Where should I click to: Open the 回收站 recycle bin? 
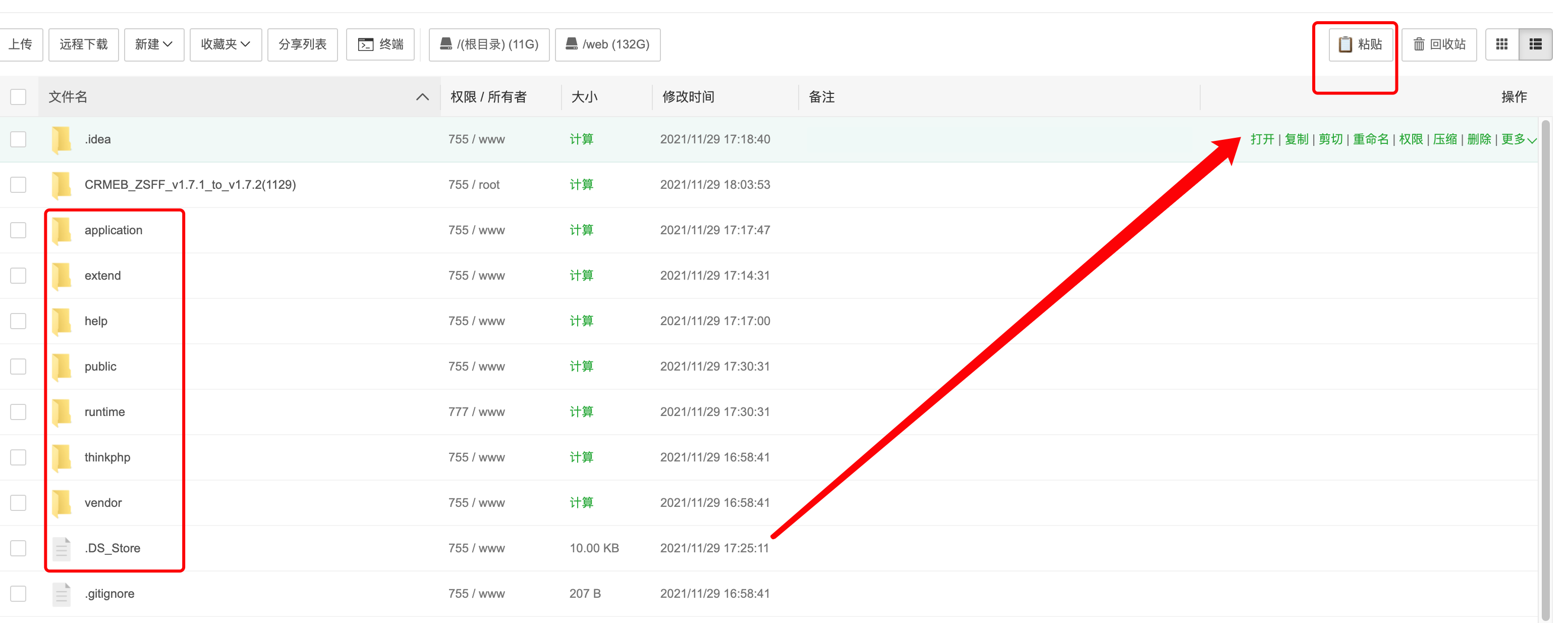coord(1439,44)
